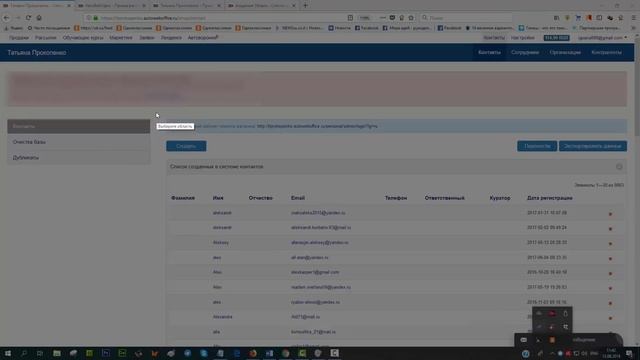Delete the afanasjev.aleksey@yandex.ru contact red icon
Image resolution: width=640 pixels, height=360 pixels.
coord(610,243)
